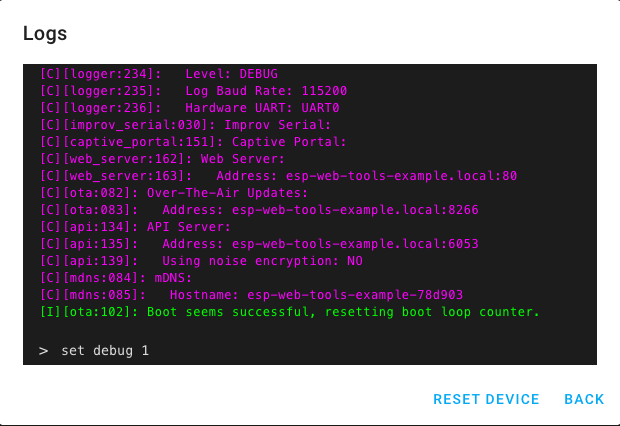Click the RESET DEVICE button
Viewport: 620px width, 426px height.
pyautogui.click(x=486, y=399)
